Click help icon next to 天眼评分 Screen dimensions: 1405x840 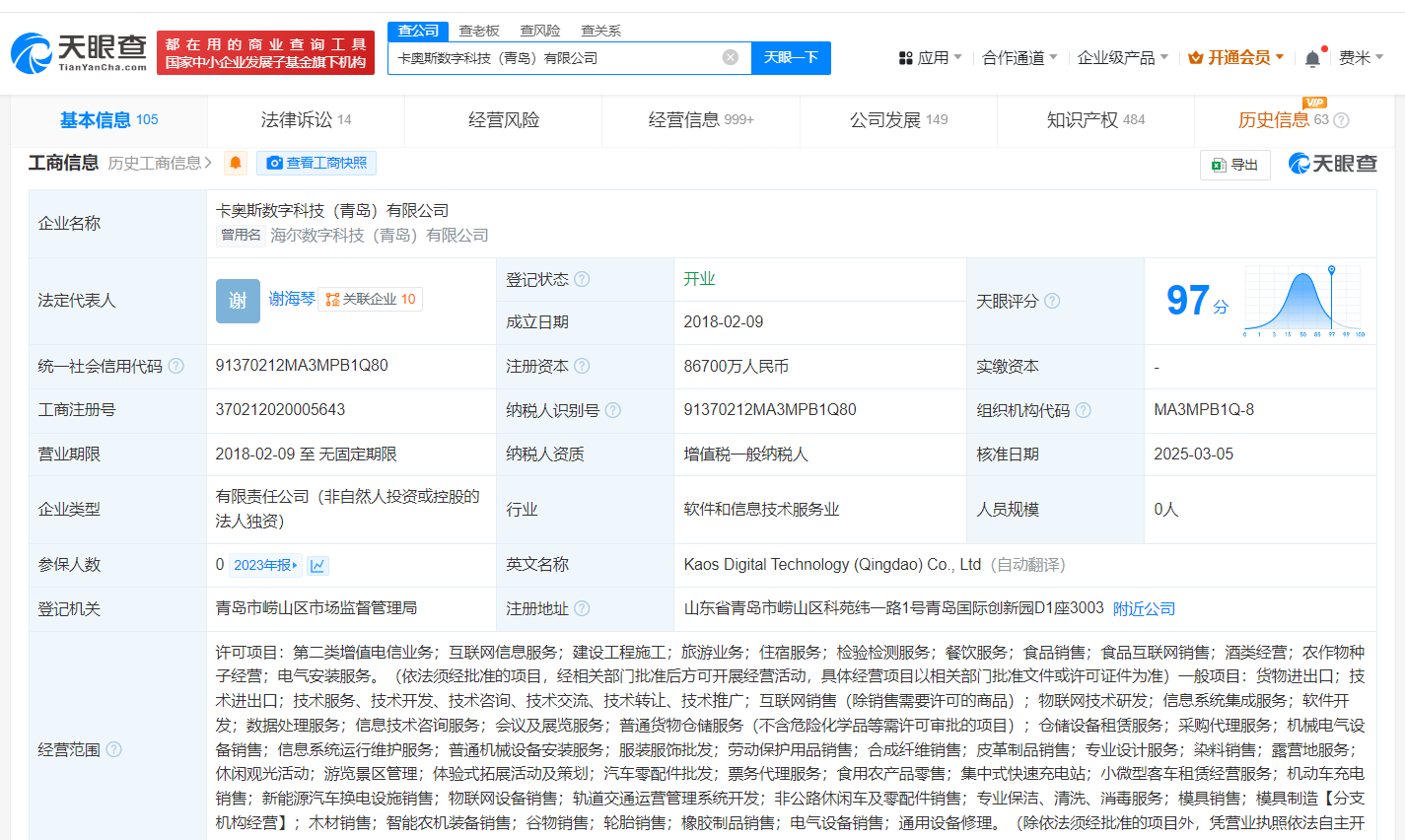pyautogui.click(x=1052, y=301)
